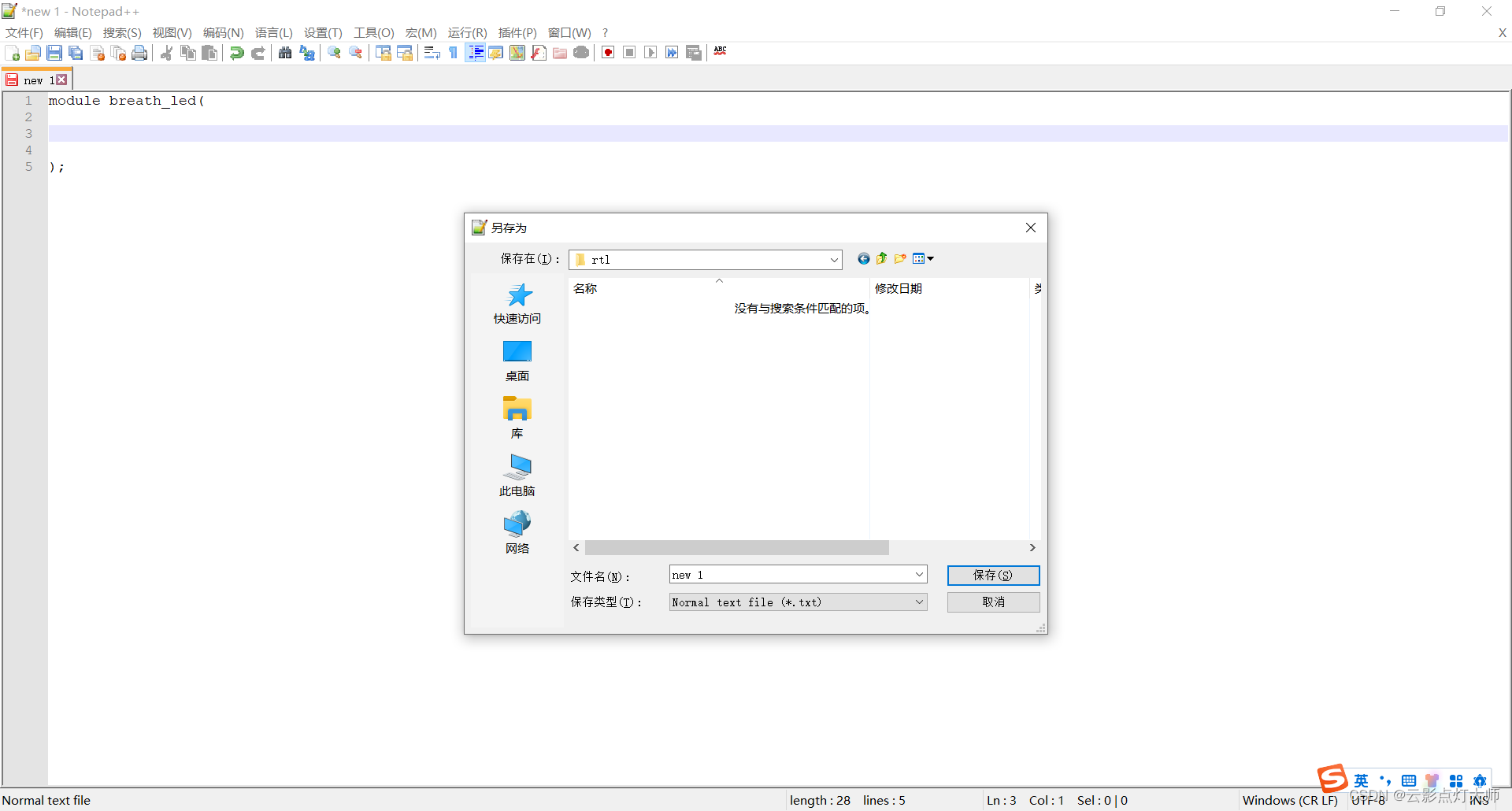The image size is (1512, 811).
Task: Click the go up one level folder icon
Action: point(882,258)
